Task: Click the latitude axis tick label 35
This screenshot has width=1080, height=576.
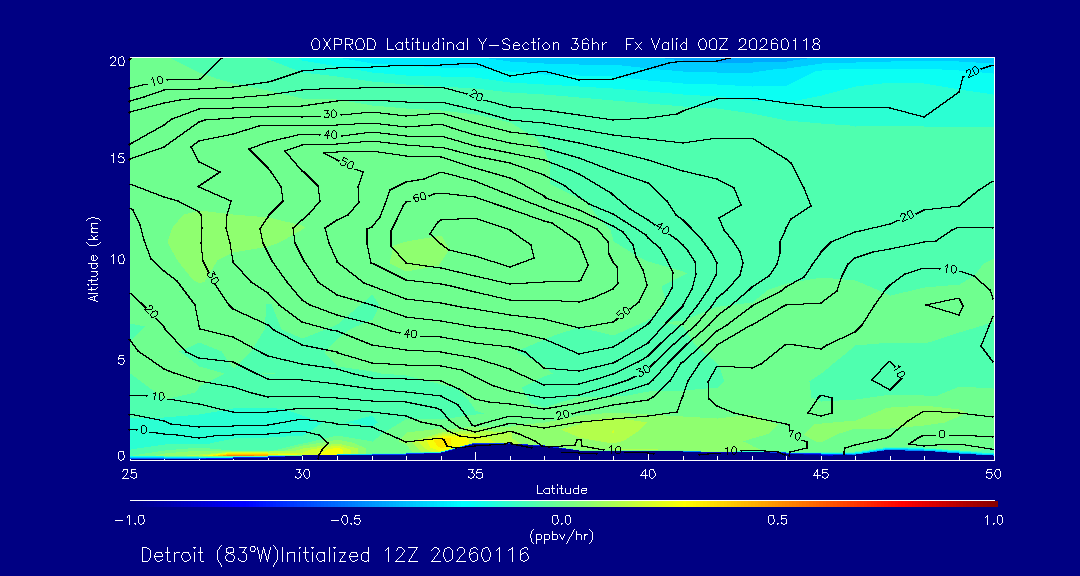Action: pyautogui.click(x=475, y=474)
